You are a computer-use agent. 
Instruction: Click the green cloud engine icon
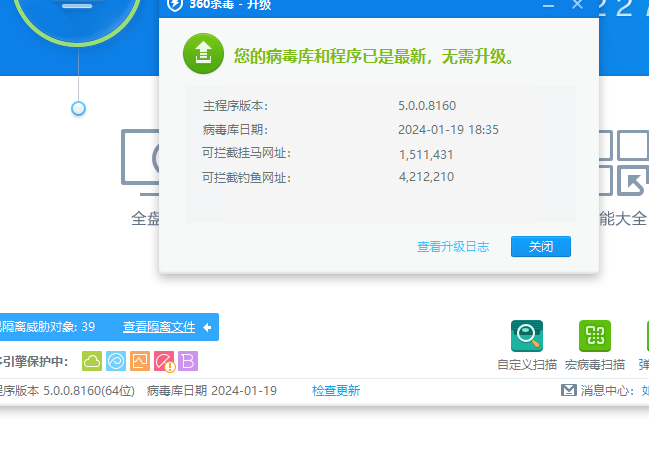pos(92,361)
